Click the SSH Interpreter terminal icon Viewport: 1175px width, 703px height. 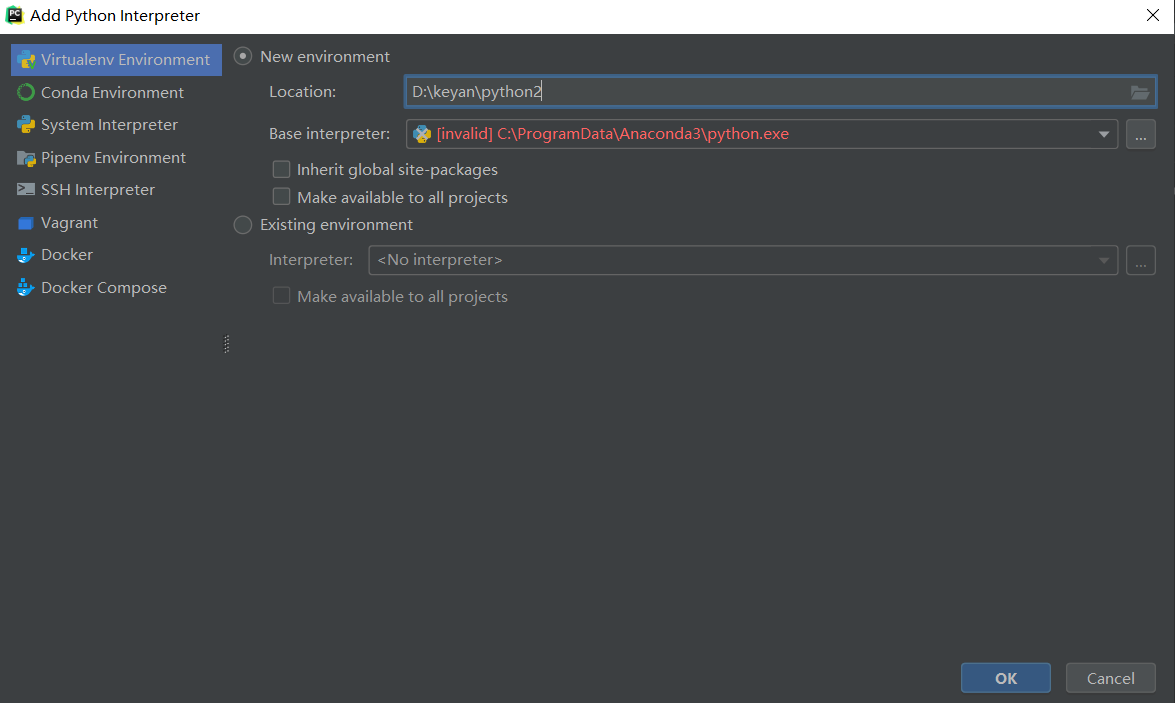click(26, 190)
